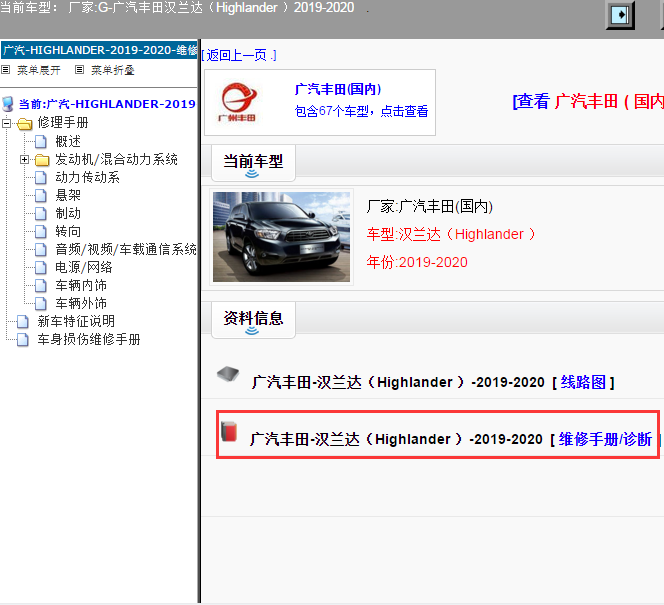Open the 维修手册/诊断 link
This screenshot has height=605, width=664.
[605, 439]
